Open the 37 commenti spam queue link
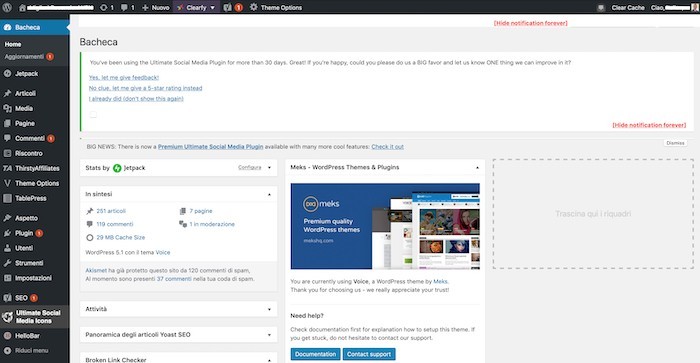 tap(174, 279)
